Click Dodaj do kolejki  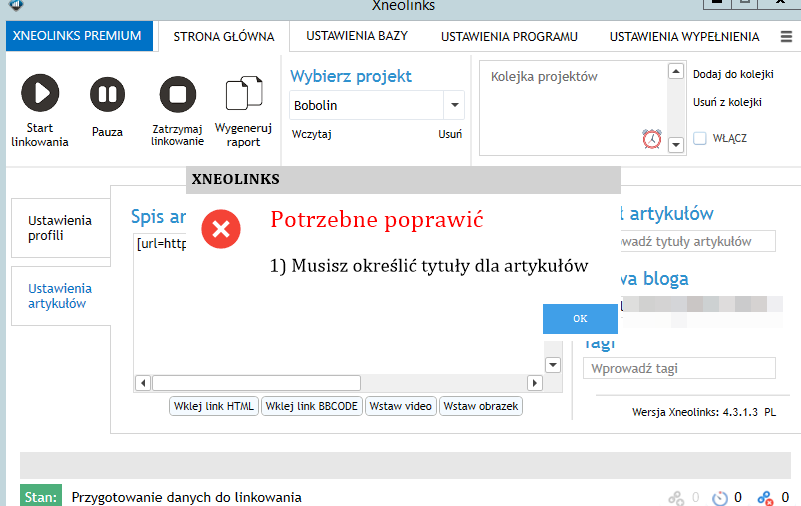(x=733, y=74)
